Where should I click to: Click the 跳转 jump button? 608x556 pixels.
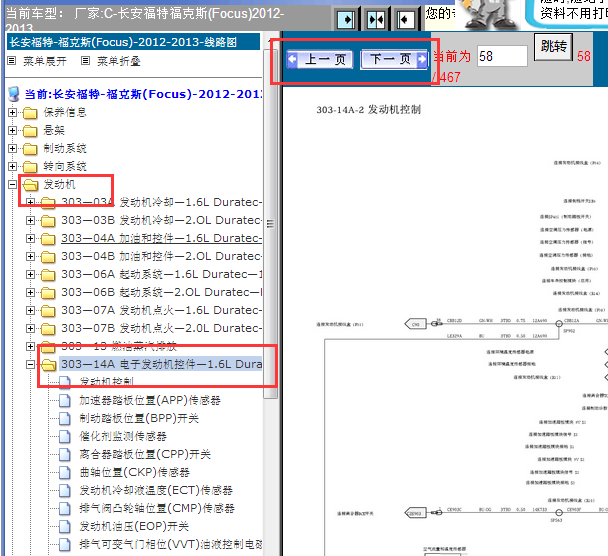tap(553, 47)
